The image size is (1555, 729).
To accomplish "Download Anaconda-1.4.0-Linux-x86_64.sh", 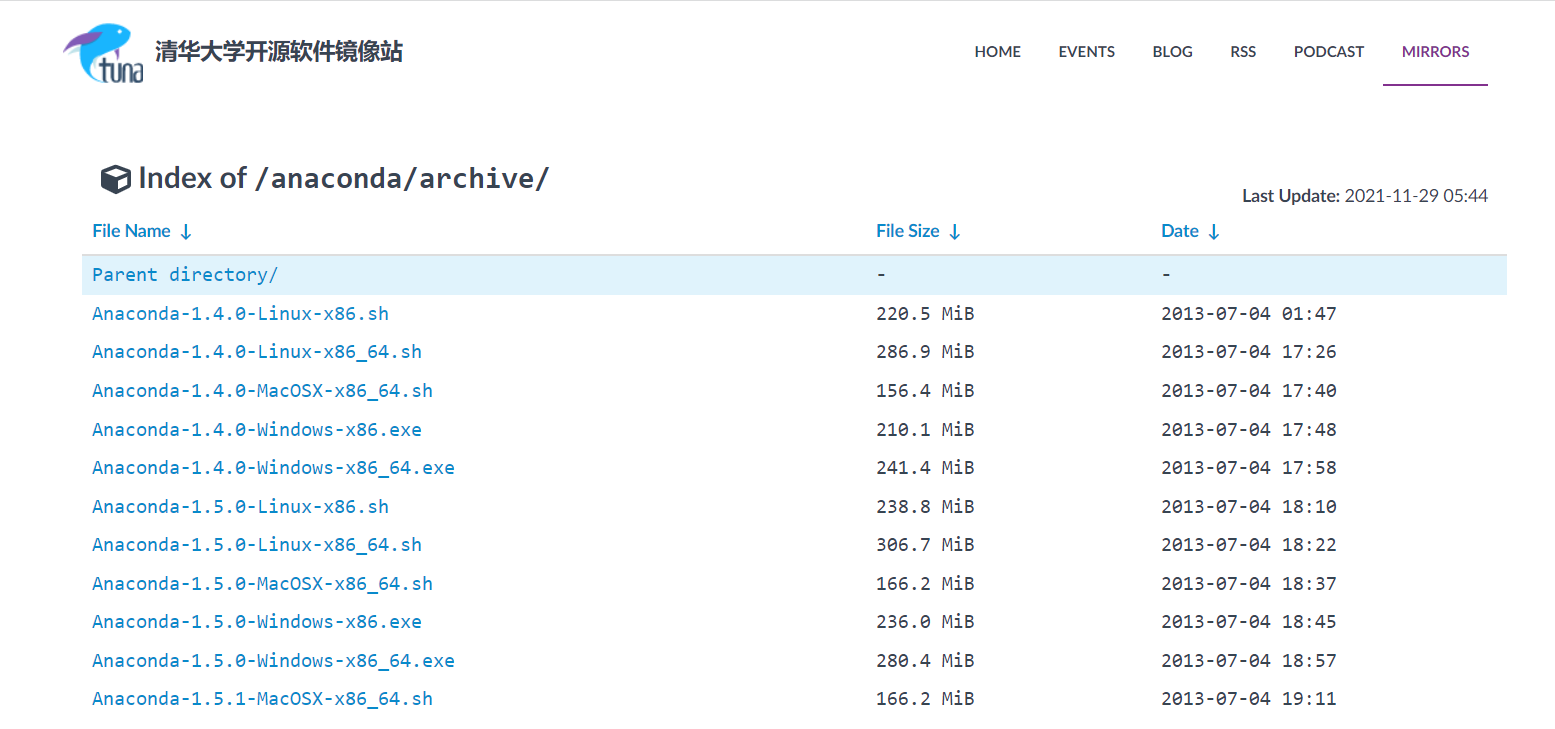I will point(257,352).
